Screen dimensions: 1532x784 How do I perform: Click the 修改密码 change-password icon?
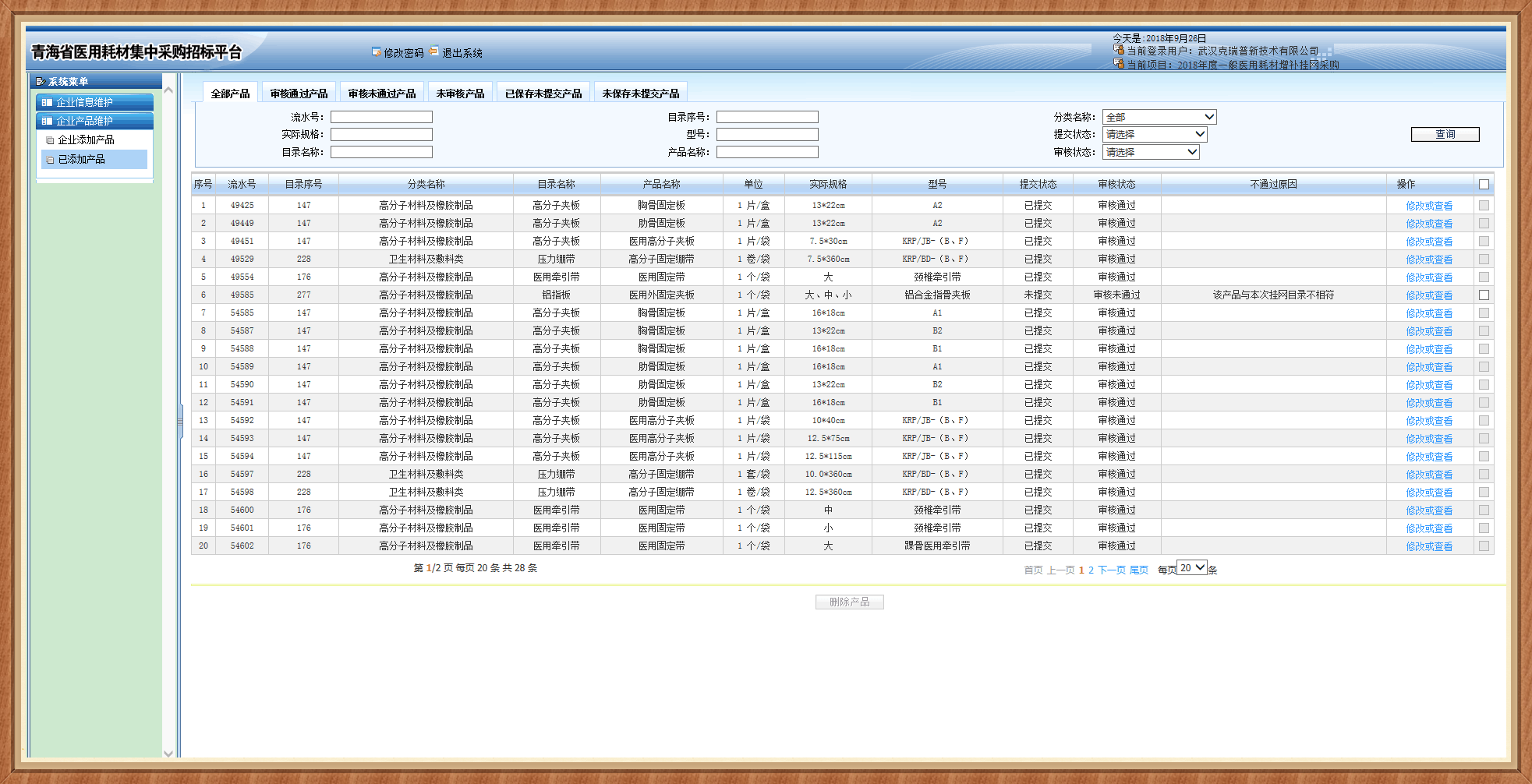point(377,52)
